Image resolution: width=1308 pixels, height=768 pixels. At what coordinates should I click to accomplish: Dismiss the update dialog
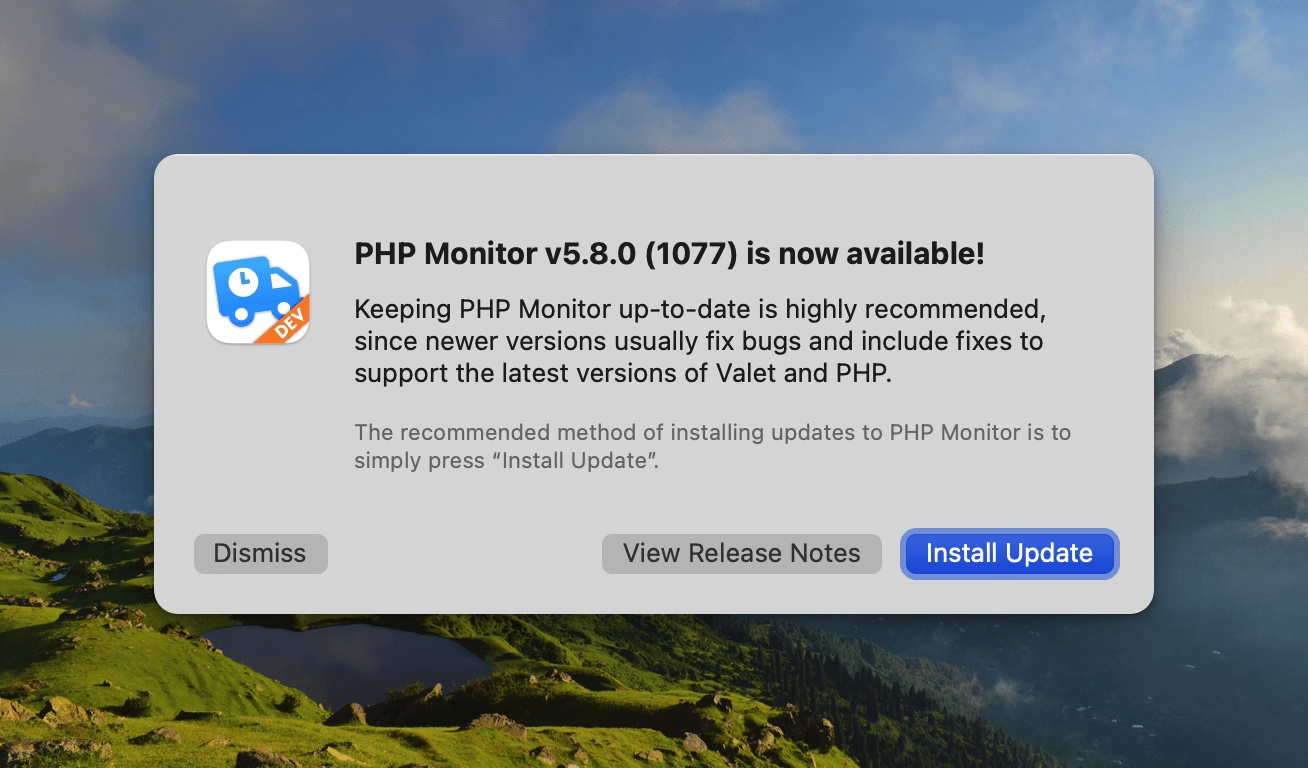click(x=260, y=554)
